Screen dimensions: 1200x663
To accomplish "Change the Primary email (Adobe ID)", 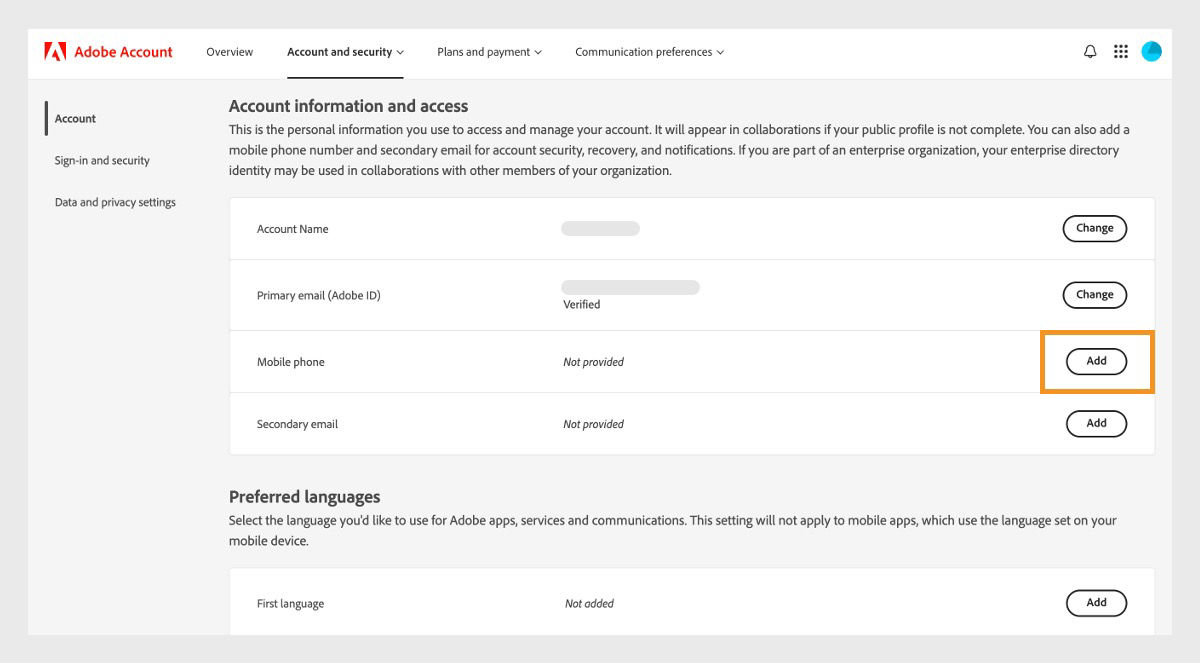I will (1094, 295).
